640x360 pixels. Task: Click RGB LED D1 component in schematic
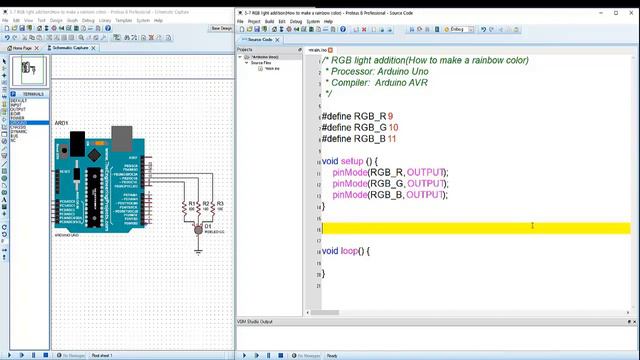tap(198, 230)
